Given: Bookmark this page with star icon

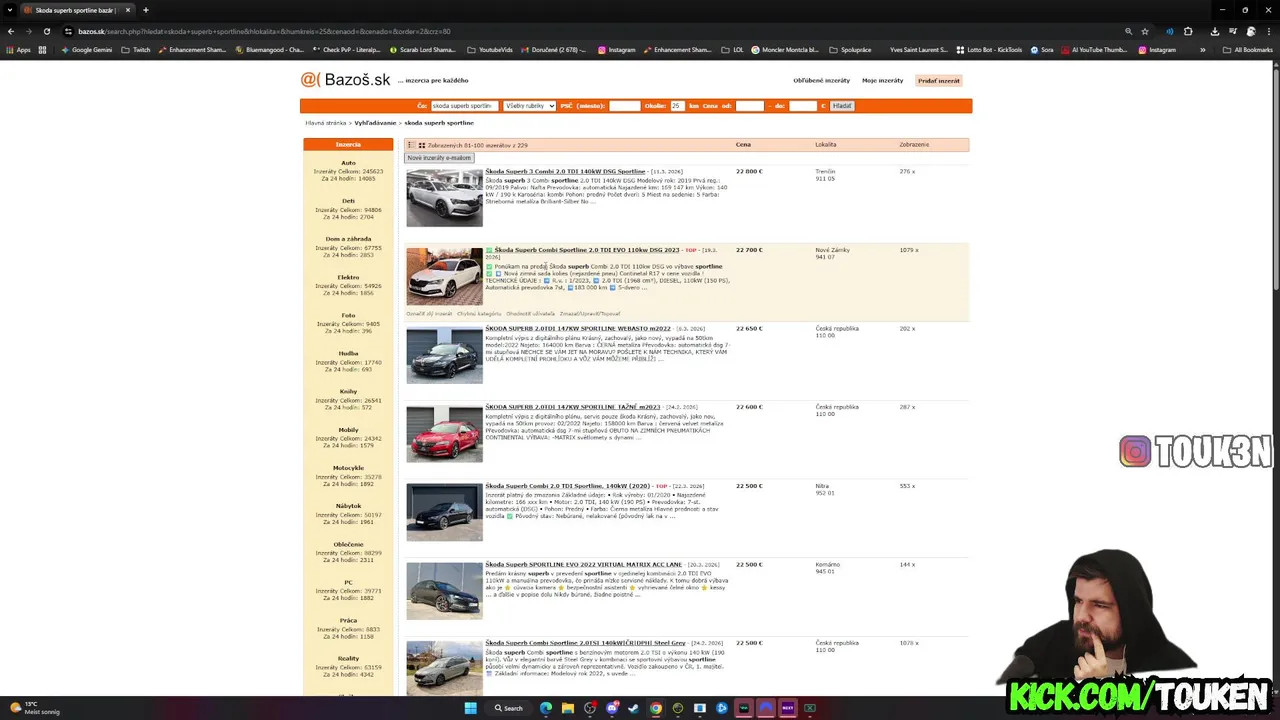Looking at the screenshot, I should [x=1145, y=31].
